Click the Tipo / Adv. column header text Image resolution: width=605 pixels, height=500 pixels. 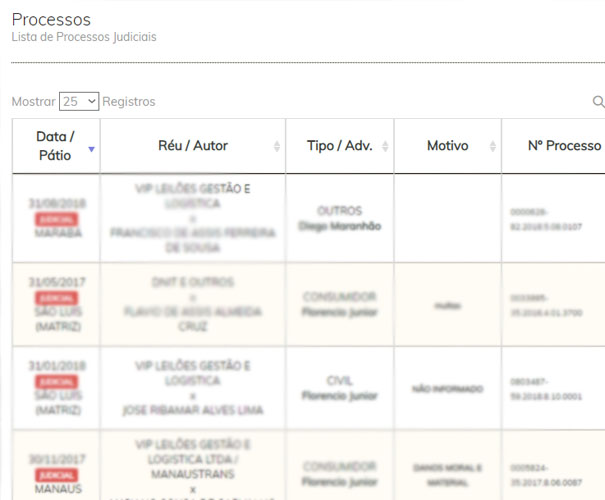coord(339,146)
